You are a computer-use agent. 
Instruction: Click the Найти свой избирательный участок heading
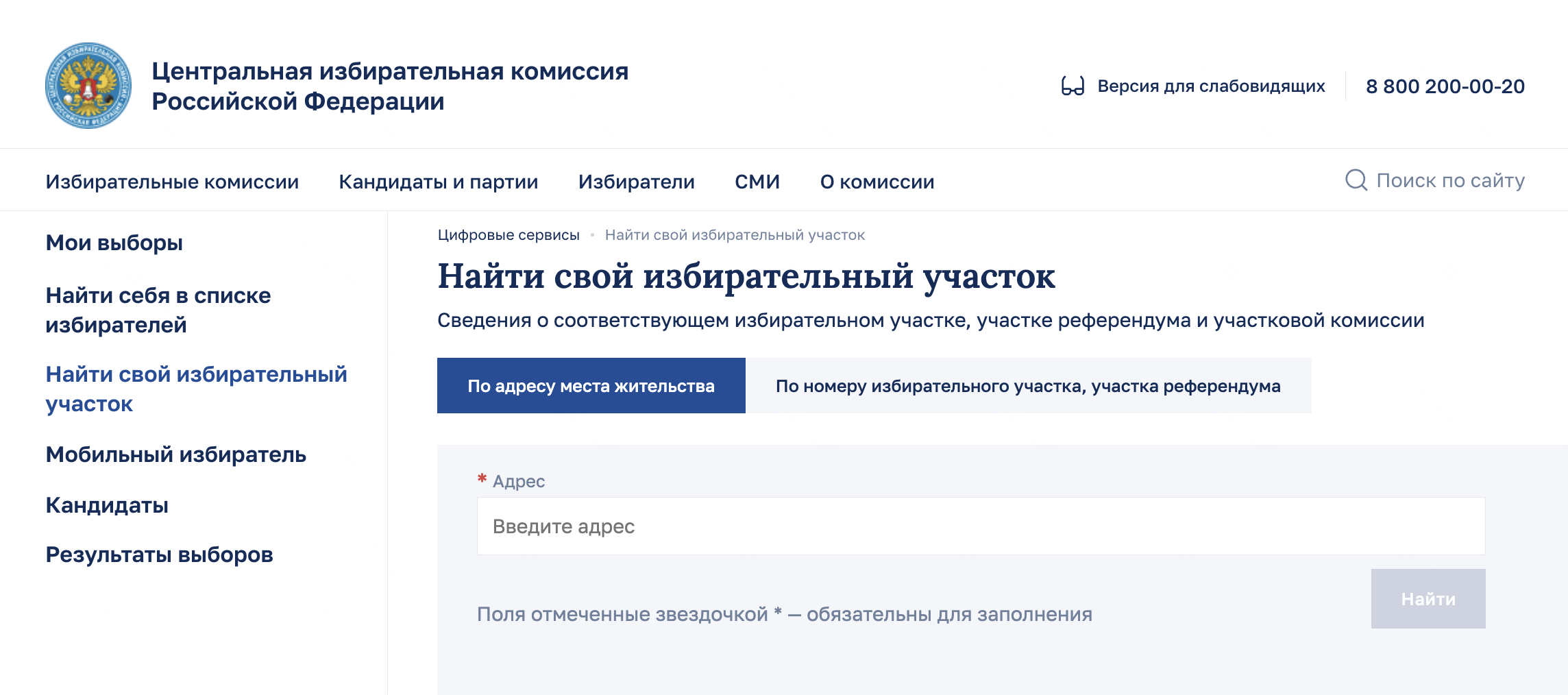click(746, 276)
